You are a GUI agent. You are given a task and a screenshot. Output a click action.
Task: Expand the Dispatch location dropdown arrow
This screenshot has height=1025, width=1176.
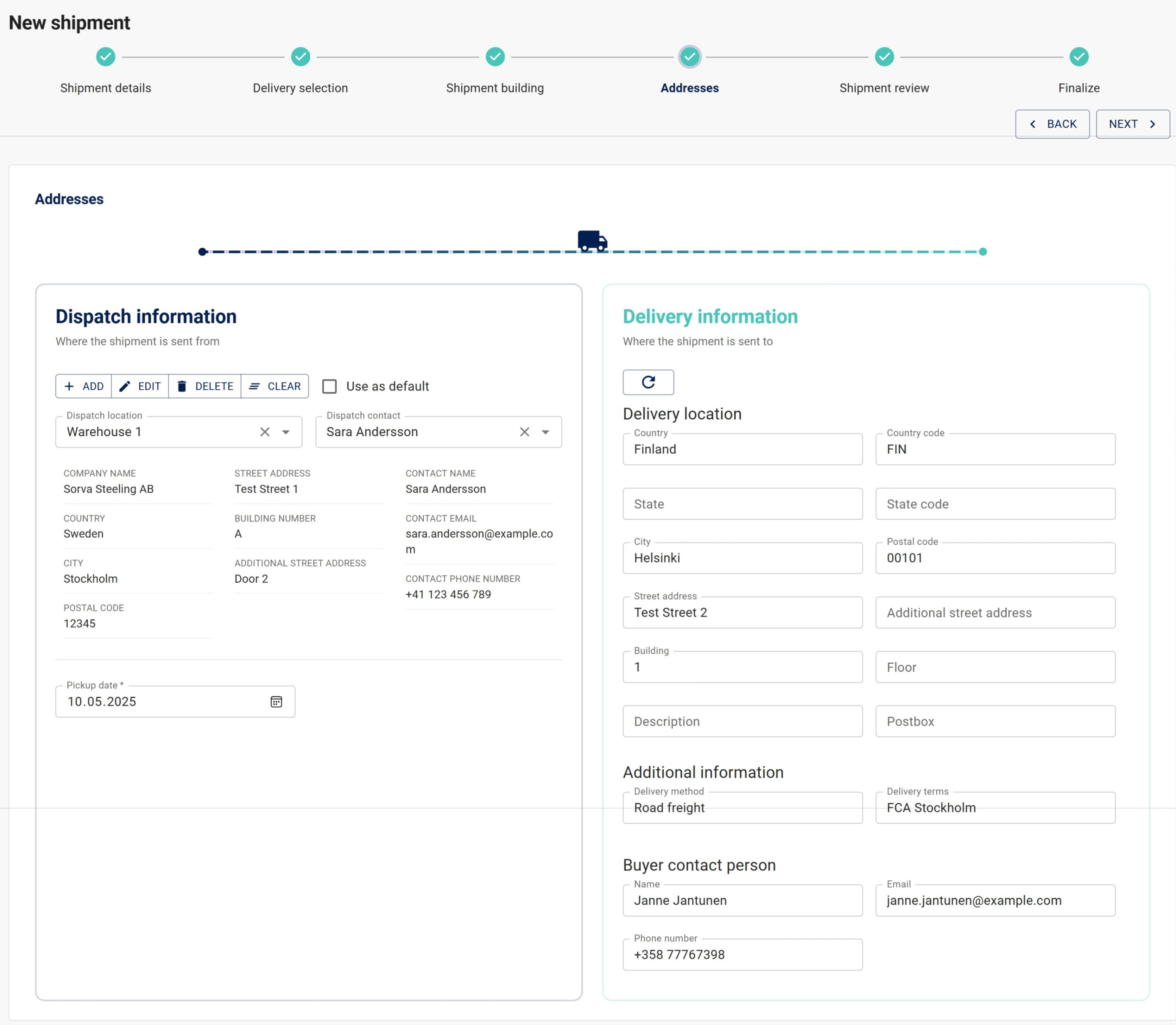(x=286, y=432)
